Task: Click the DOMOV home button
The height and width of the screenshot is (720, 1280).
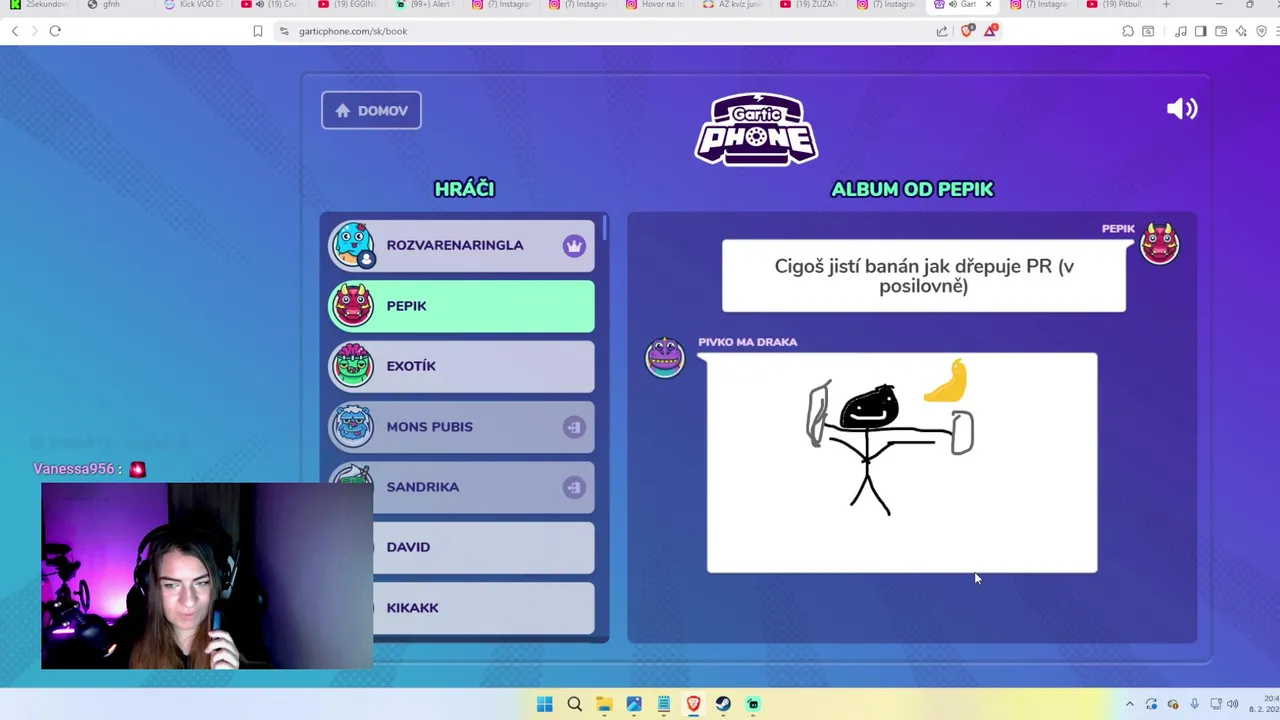Action: tap(371, 110)
